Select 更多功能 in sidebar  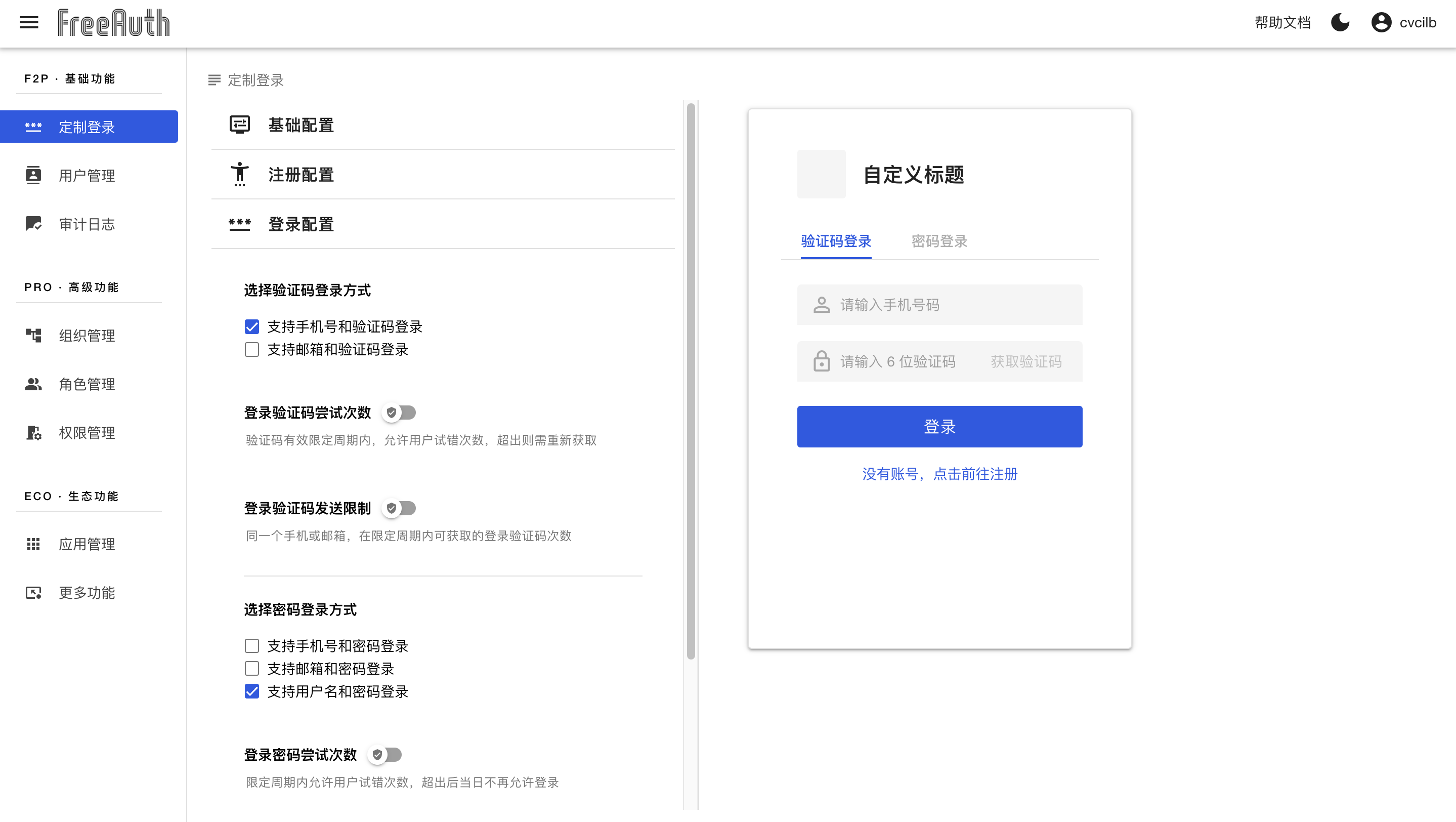(89, 593)
